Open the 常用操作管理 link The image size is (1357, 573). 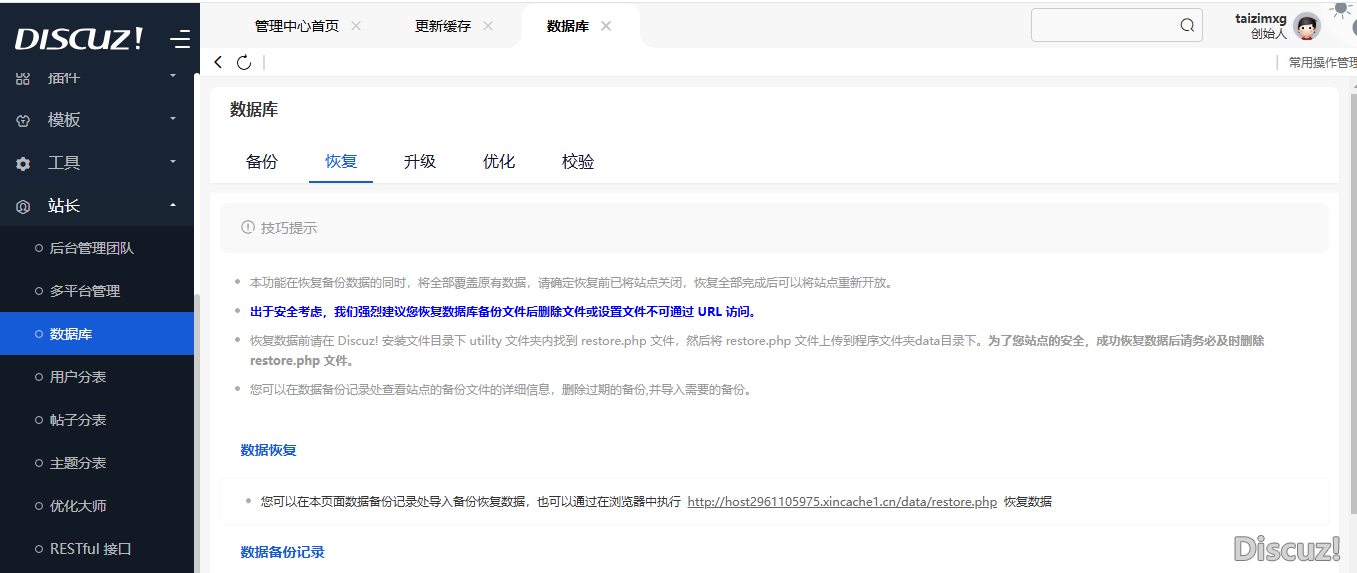pyautogui.click(x=1321, y=63)
